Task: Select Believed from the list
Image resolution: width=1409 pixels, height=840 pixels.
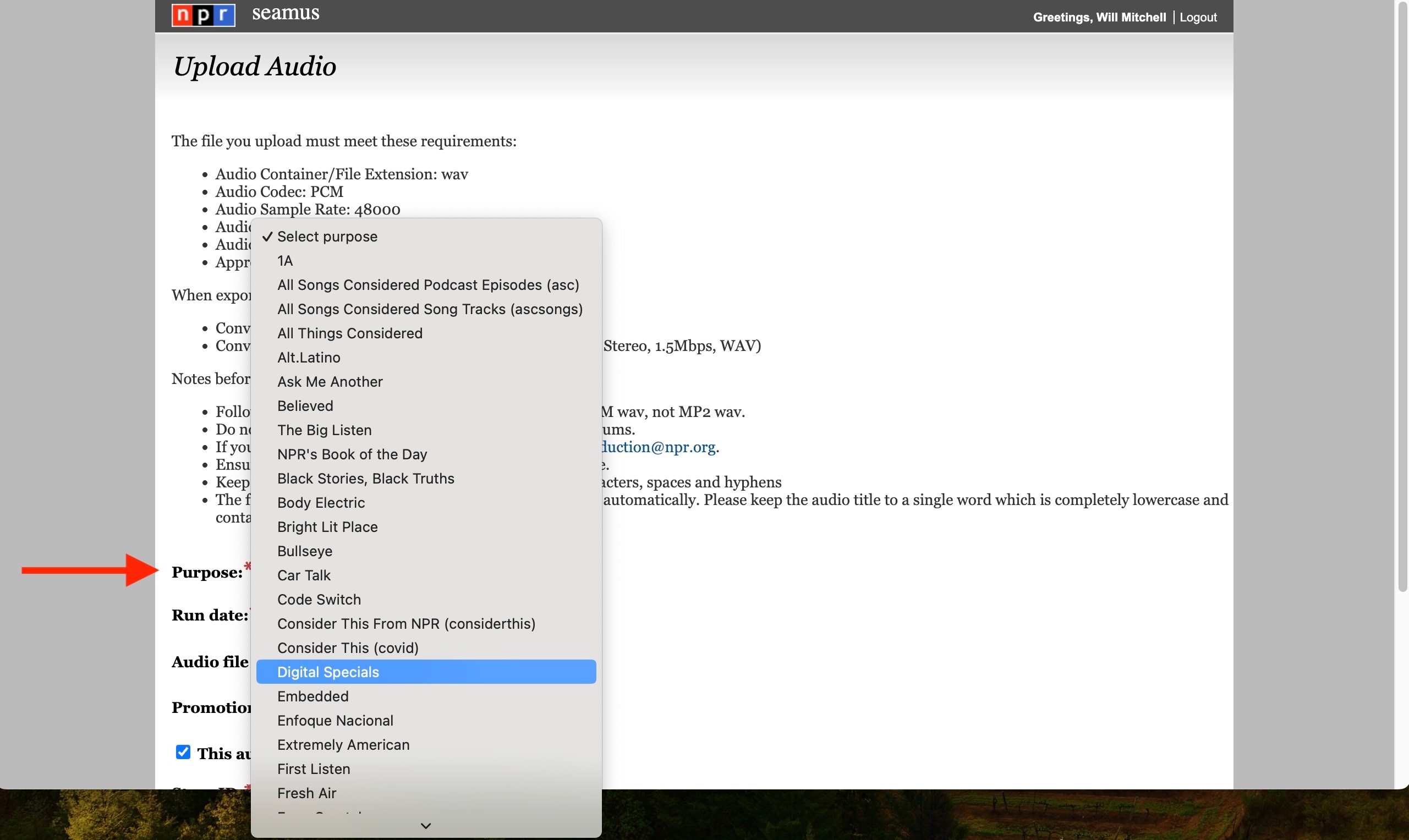Action: click(x=426, y=406)
